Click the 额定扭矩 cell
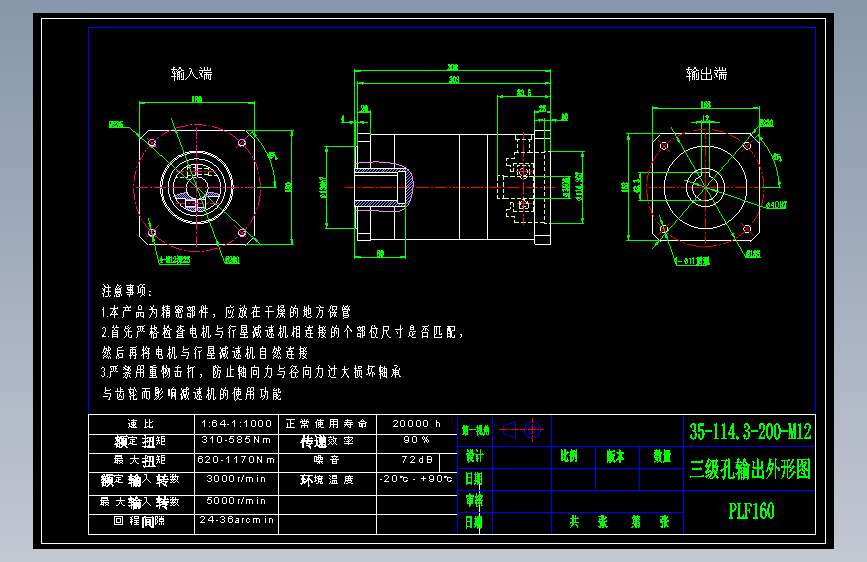Screen dimensions: 867x562 [x=141, y=442]
